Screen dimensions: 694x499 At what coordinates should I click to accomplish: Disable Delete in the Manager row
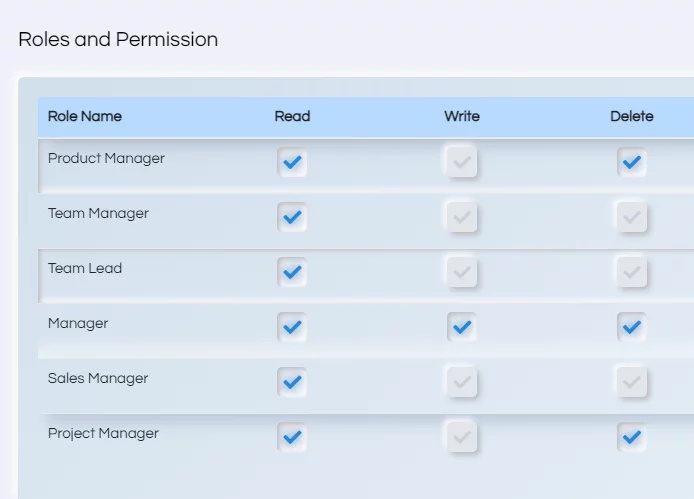pos(632,327)
